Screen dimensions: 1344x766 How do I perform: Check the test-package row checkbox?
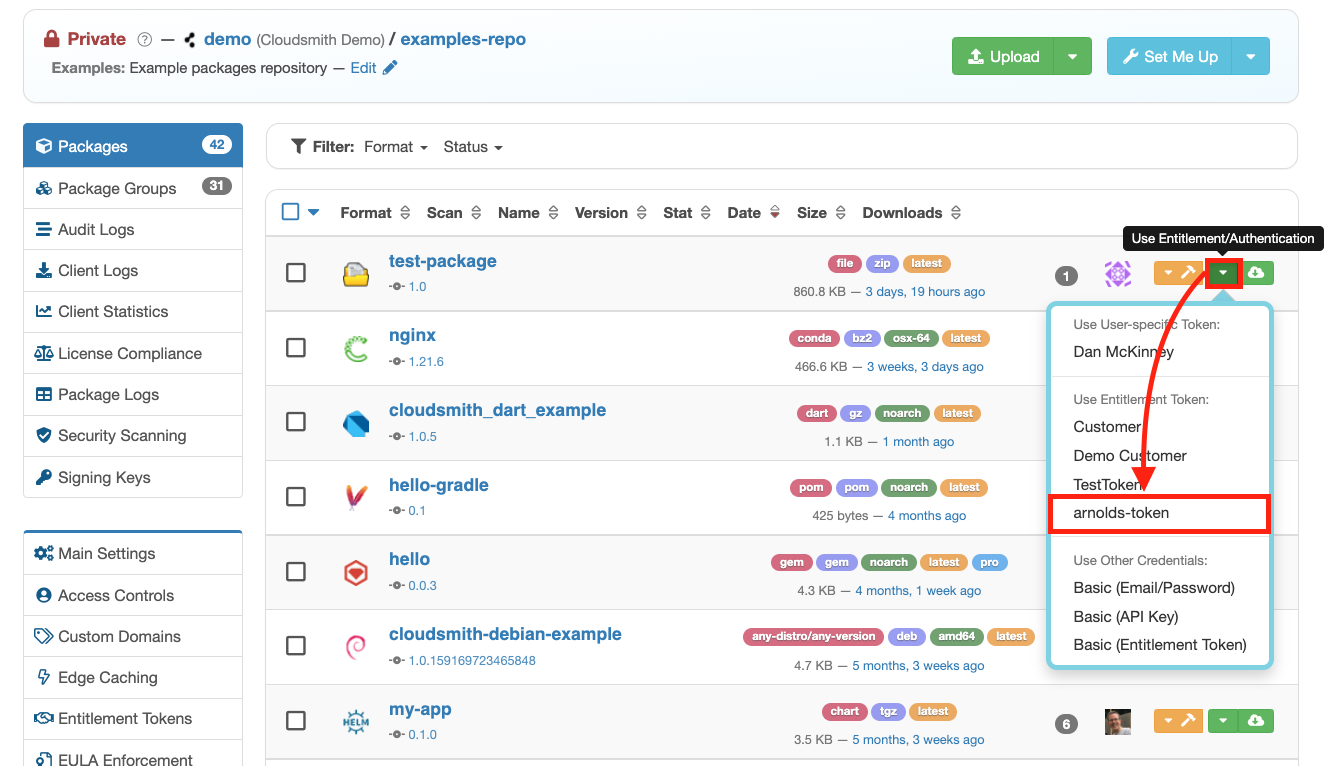(x=296, y=273)
